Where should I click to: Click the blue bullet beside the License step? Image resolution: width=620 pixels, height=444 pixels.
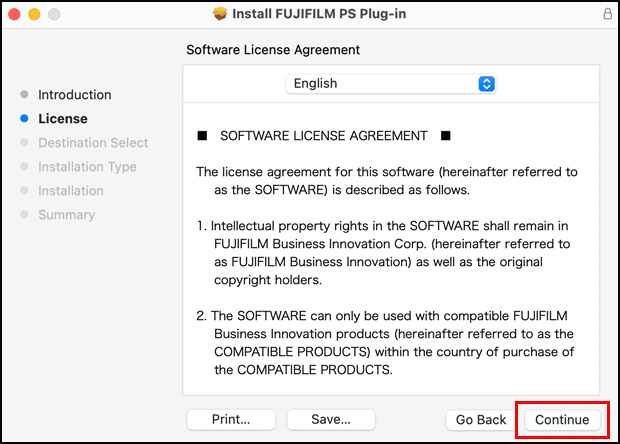pyautogui.click(x=24, y=119)
